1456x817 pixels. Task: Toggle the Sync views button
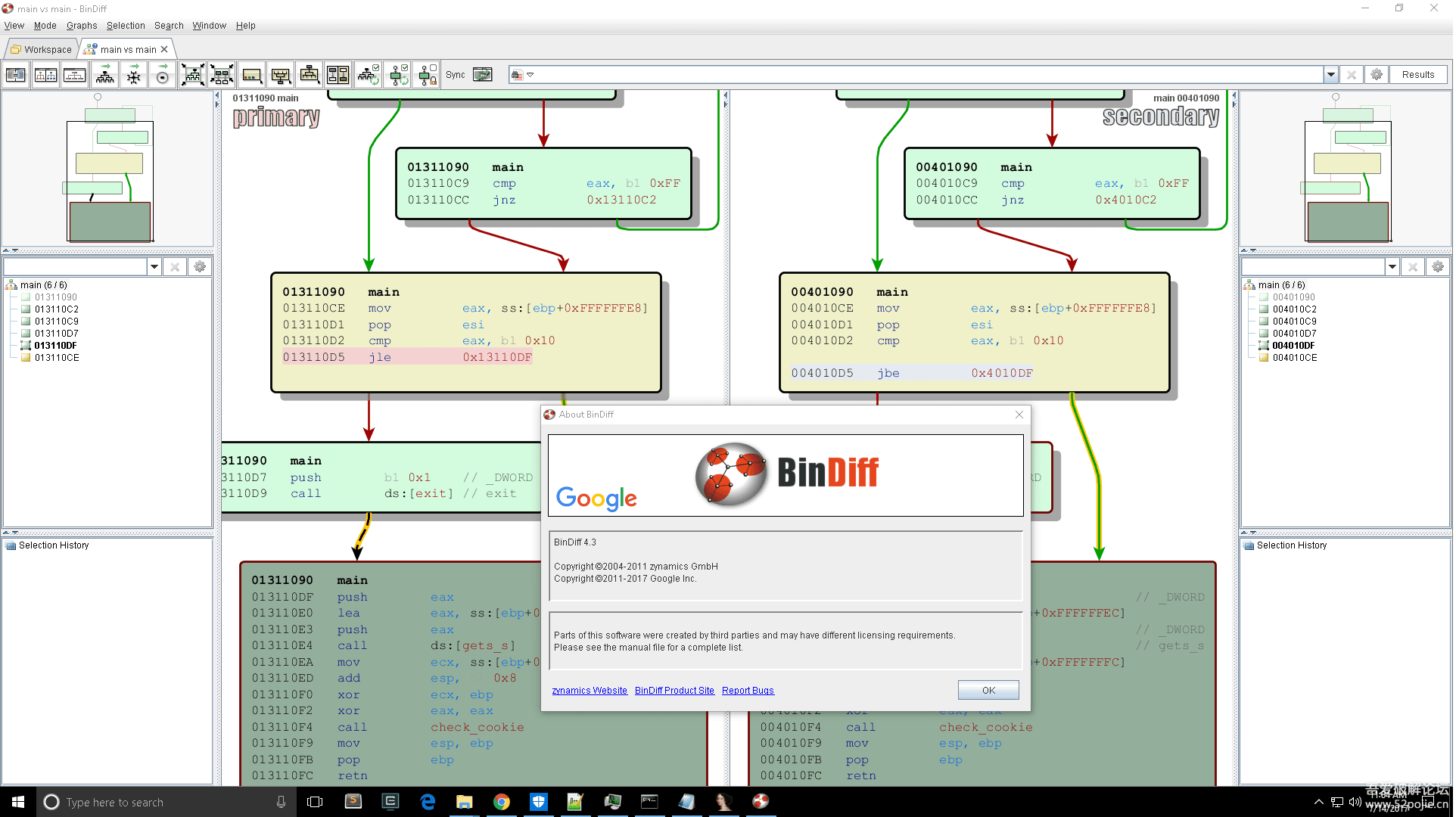point(482,75)
